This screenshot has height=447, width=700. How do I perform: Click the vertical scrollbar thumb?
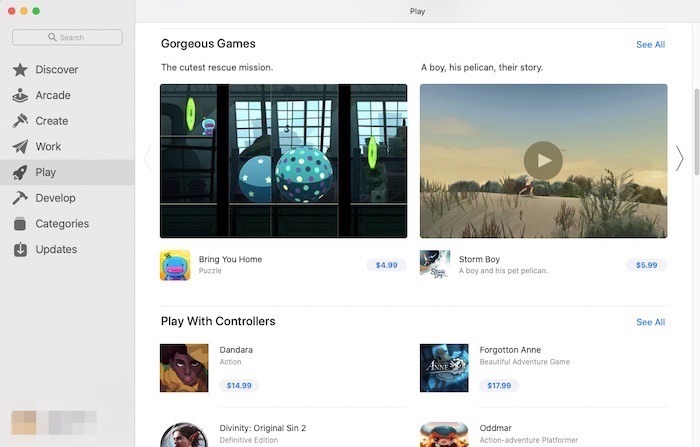coord(696,132)
